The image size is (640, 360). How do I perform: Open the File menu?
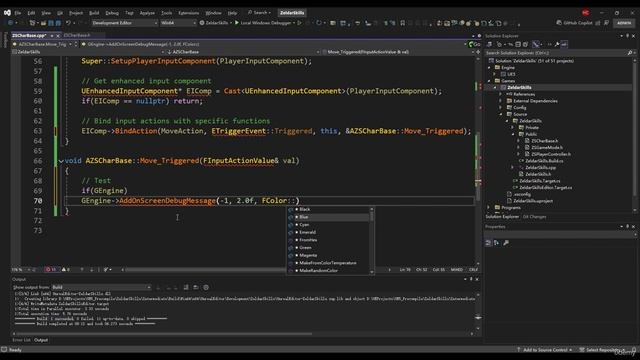[18, 13]
